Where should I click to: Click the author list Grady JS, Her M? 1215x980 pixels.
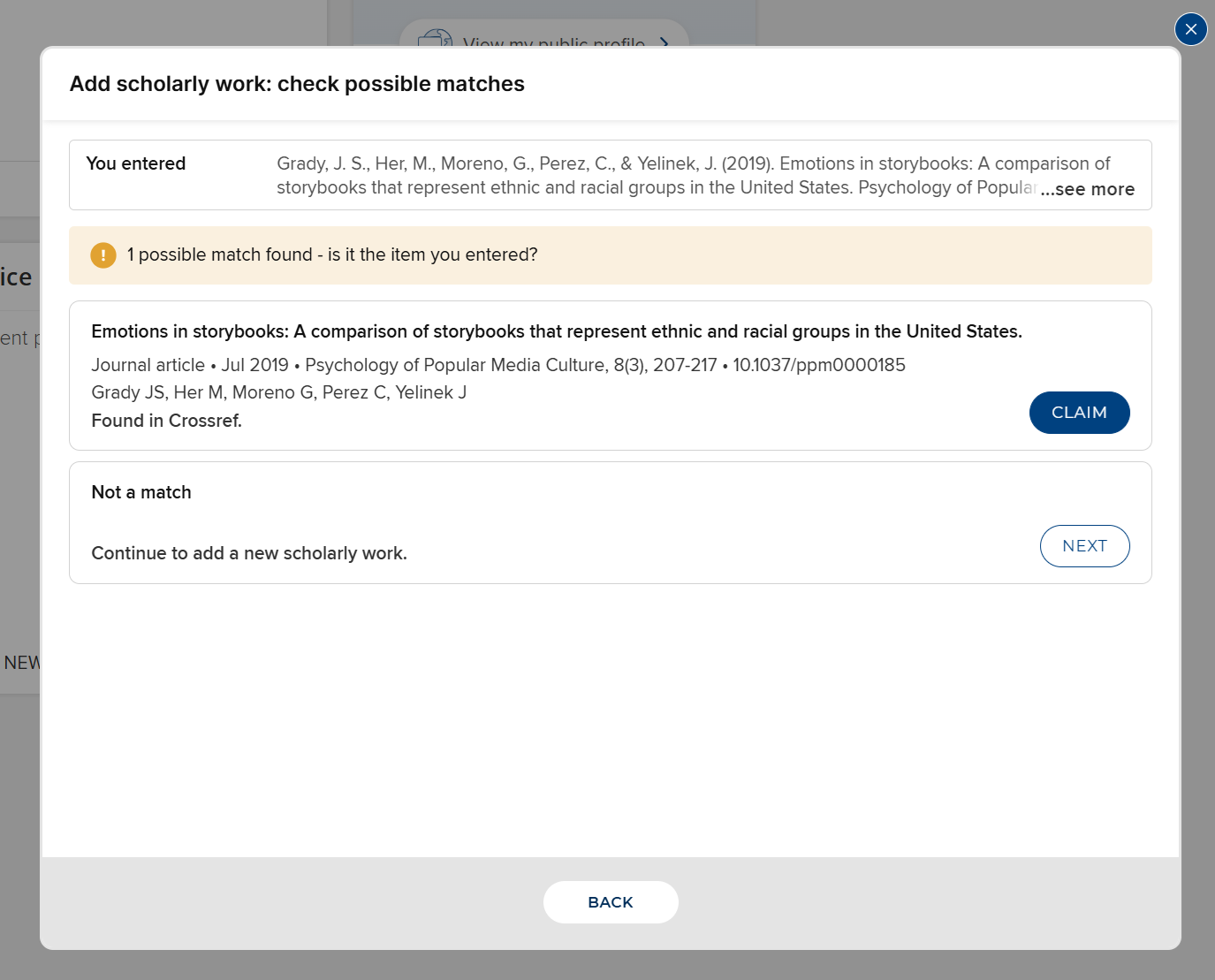[x=279, y=392]
